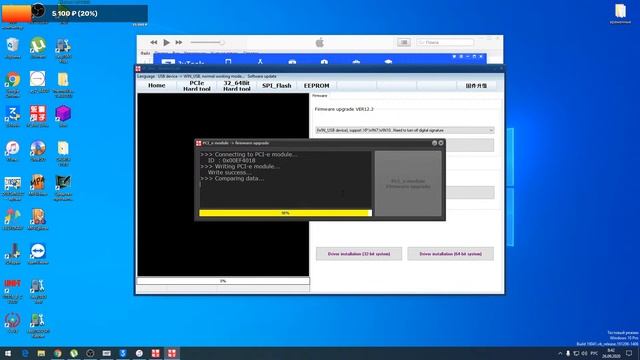Open the TeamViewer desktop icon

click(38, 254)
